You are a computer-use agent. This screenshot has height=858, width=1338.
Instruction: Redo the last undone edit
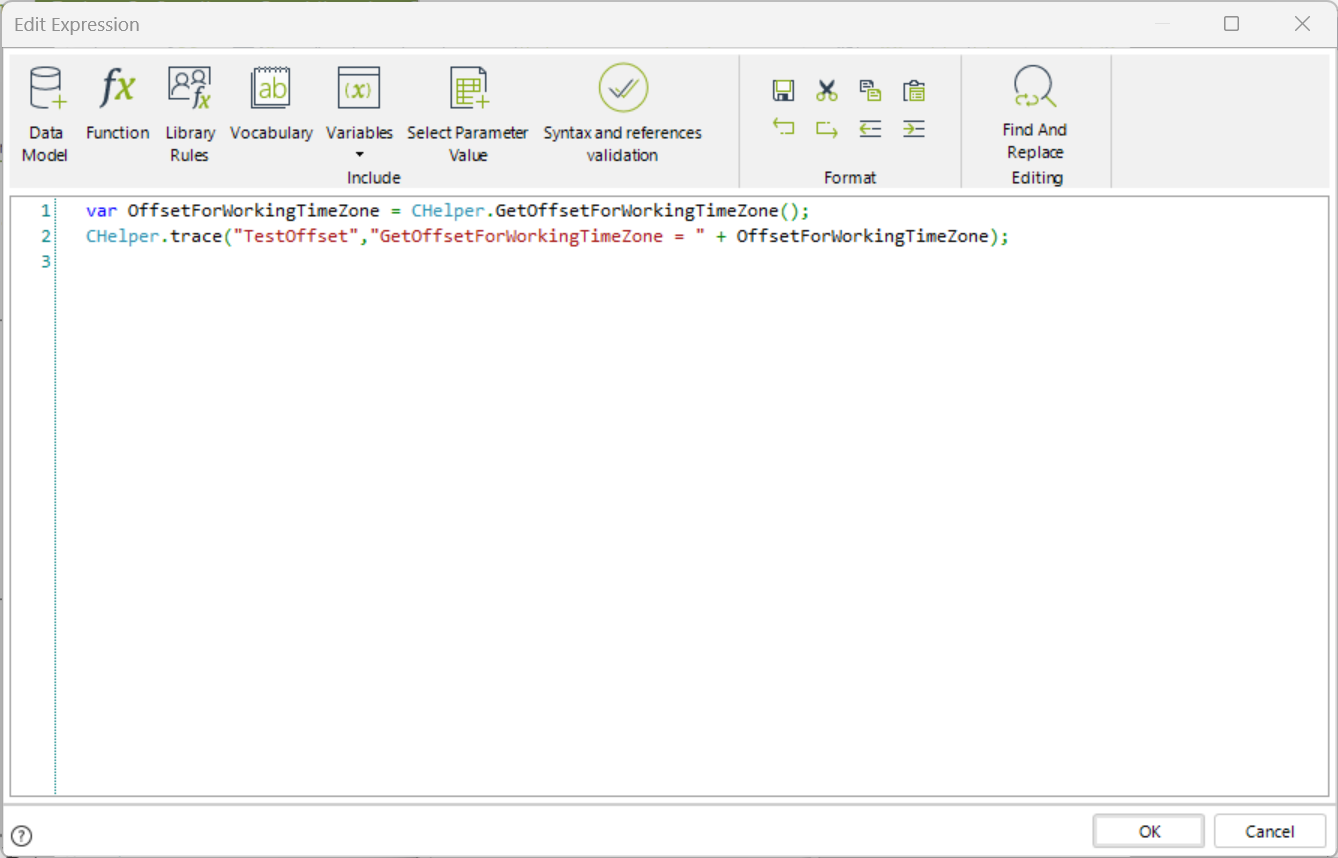click(826, 128)
